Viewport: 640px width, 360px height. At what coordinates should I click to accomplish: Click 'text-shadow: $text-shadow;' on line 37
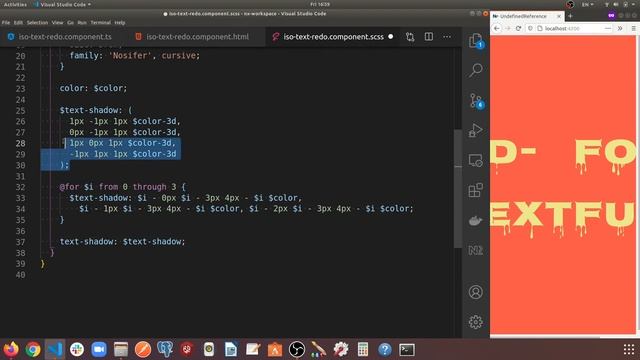coord(122,242)
